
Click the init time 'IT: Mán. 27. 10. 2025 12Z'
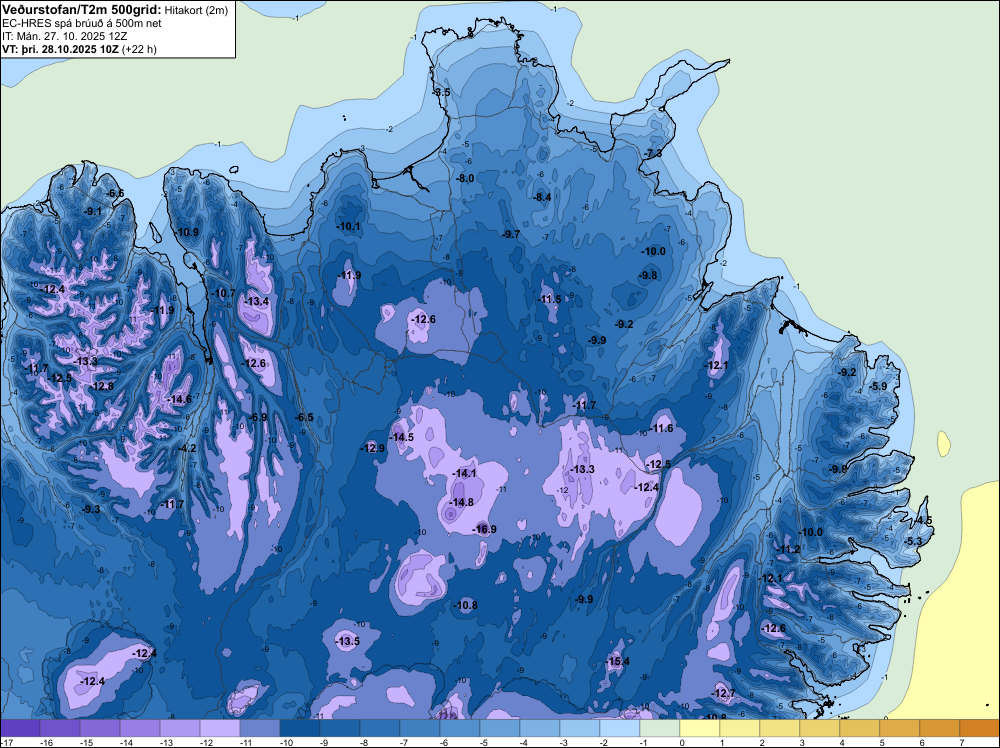pyautogui.click(x=64, y=36)
